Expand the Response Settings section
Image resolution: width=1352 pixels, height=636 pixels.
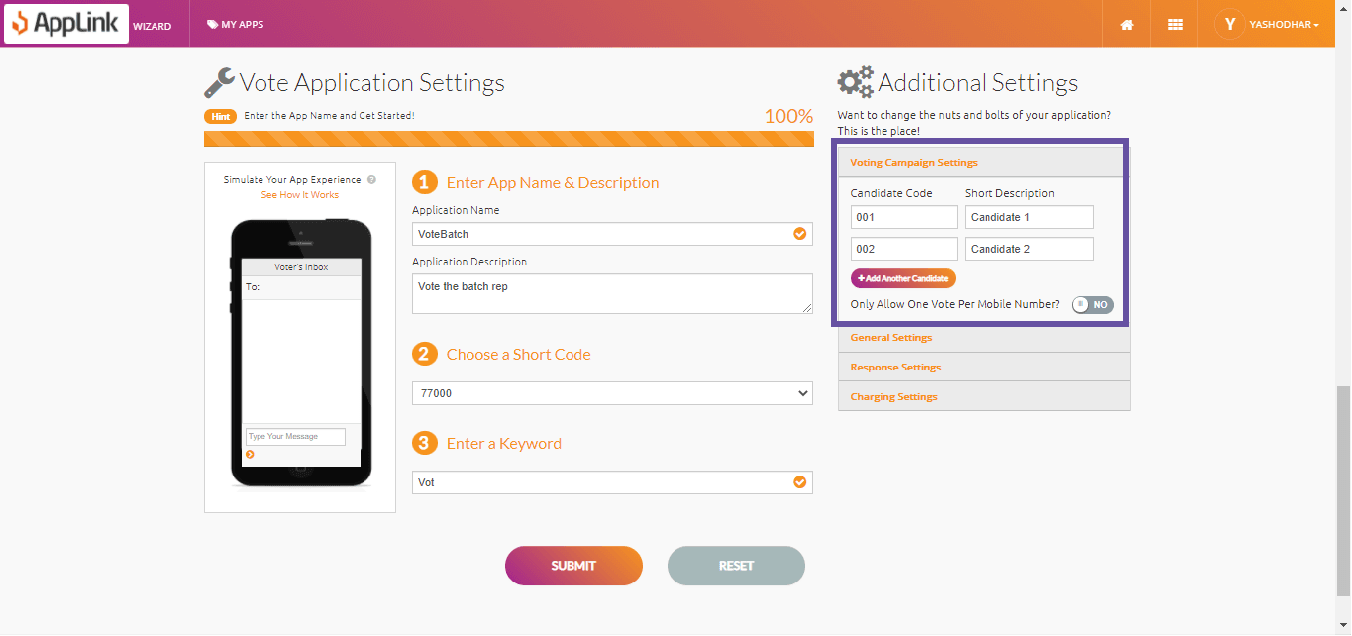984,367
